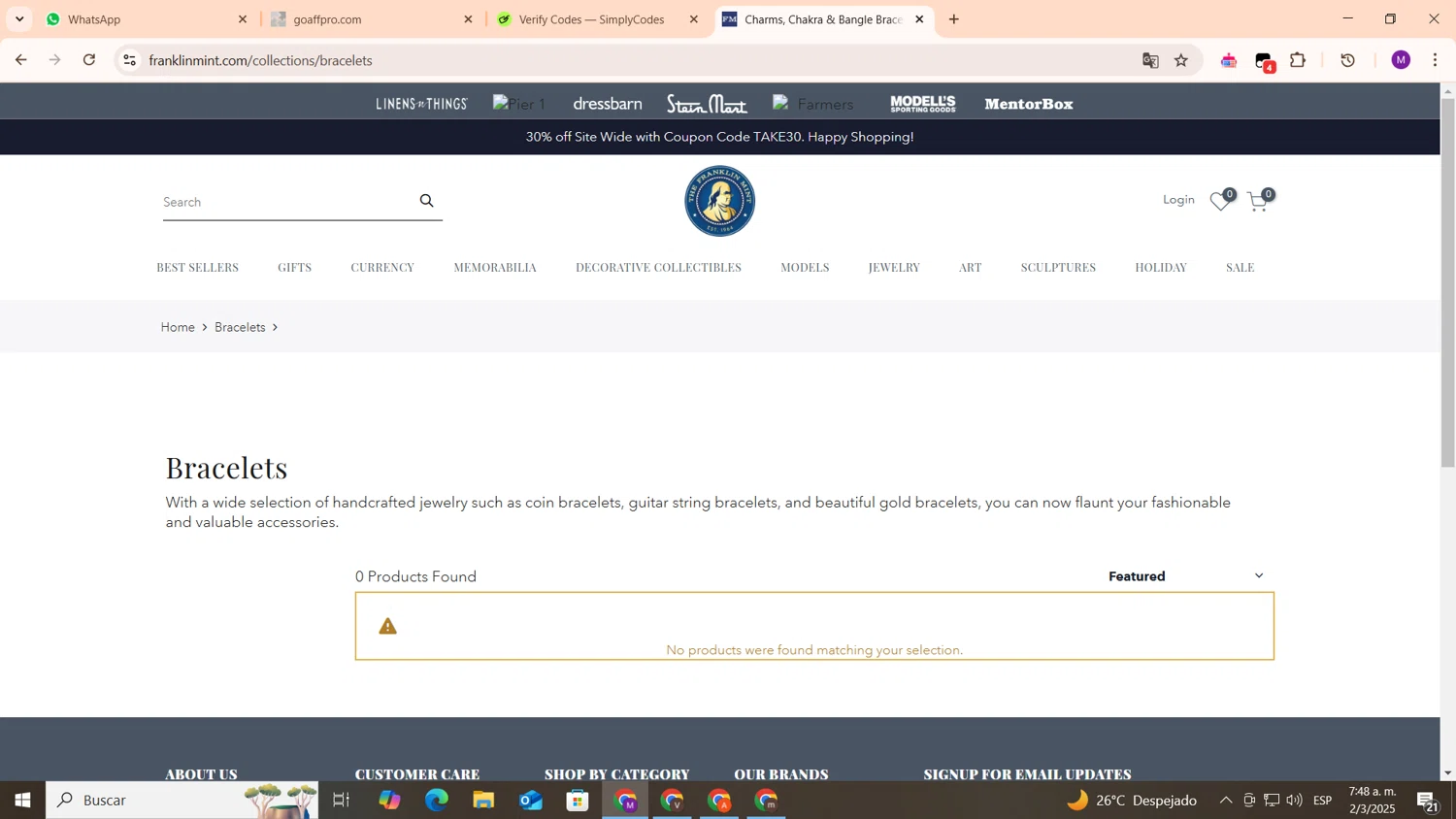The width and height of the screenshot is (1456, 819).
Task: Switch to the goaffpro.com tab
Action: [371, 19]
